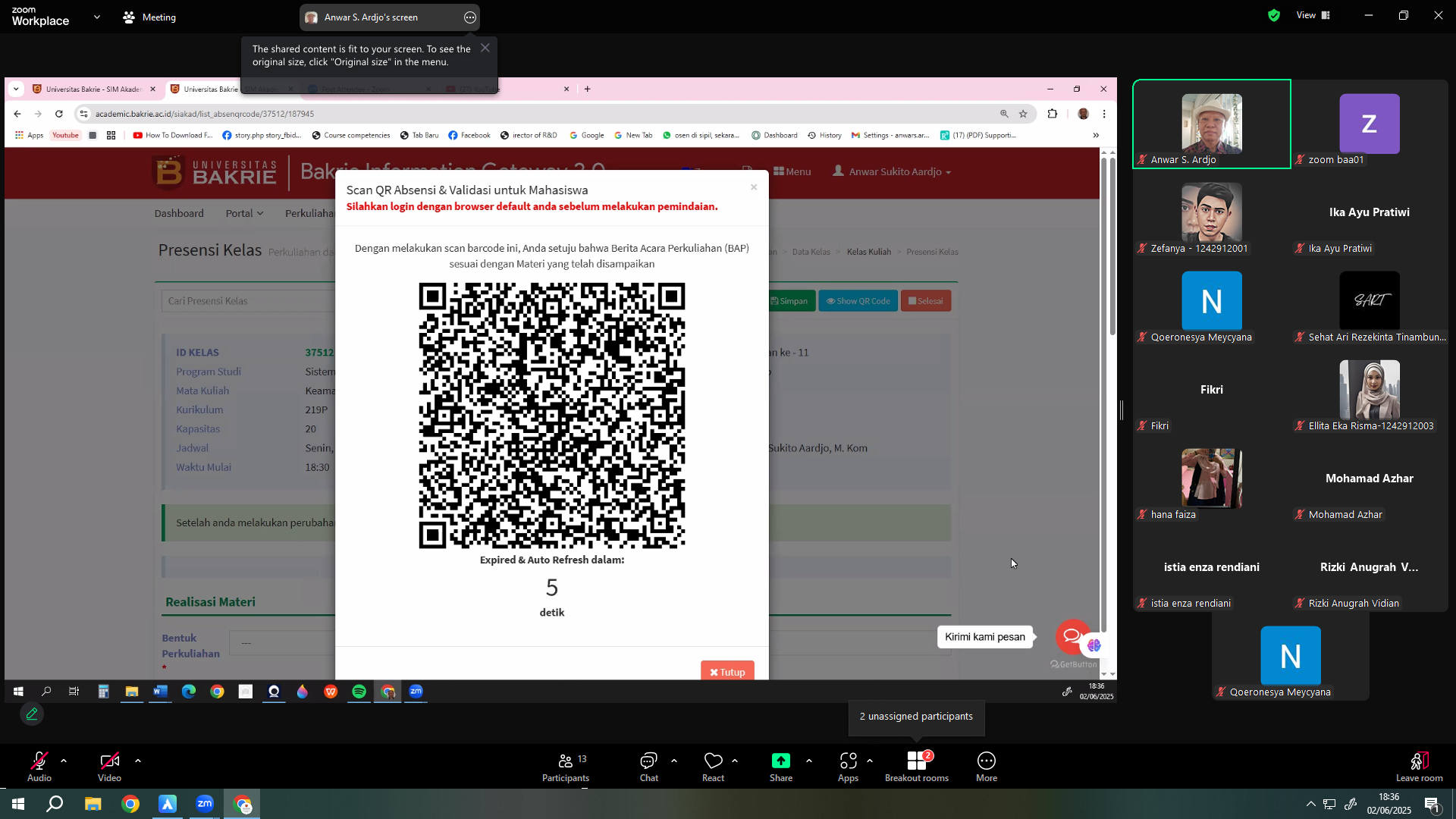Screen dimensions: 1456x819
Task: Click the shared page's vertical scrollbar
Action: [1112, 246]
